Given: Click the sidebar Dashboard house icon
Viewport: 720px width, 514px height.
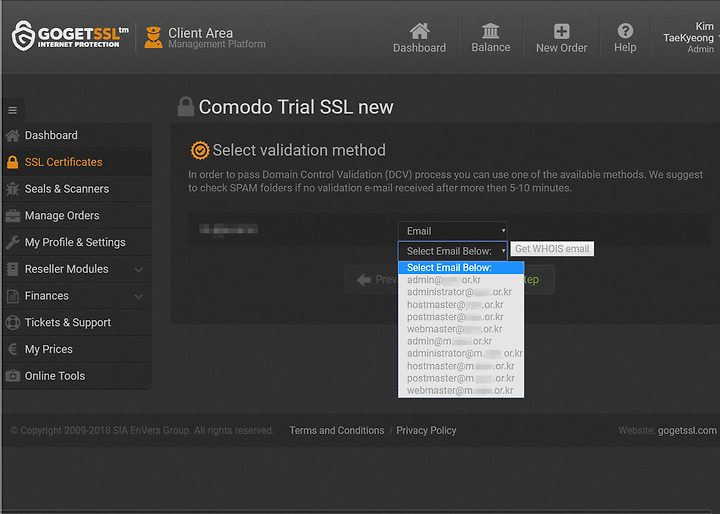Looking at the screenshot, I should (x=12, y=136).
